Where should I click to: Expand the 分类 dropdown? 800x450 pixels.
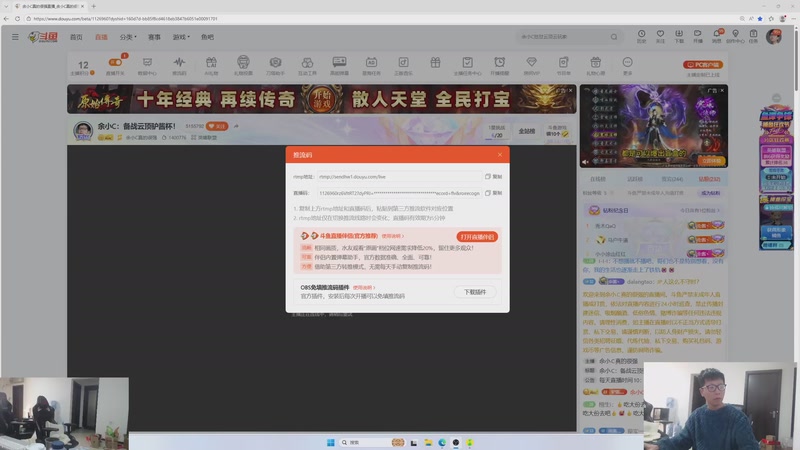(x=128, y=37)
